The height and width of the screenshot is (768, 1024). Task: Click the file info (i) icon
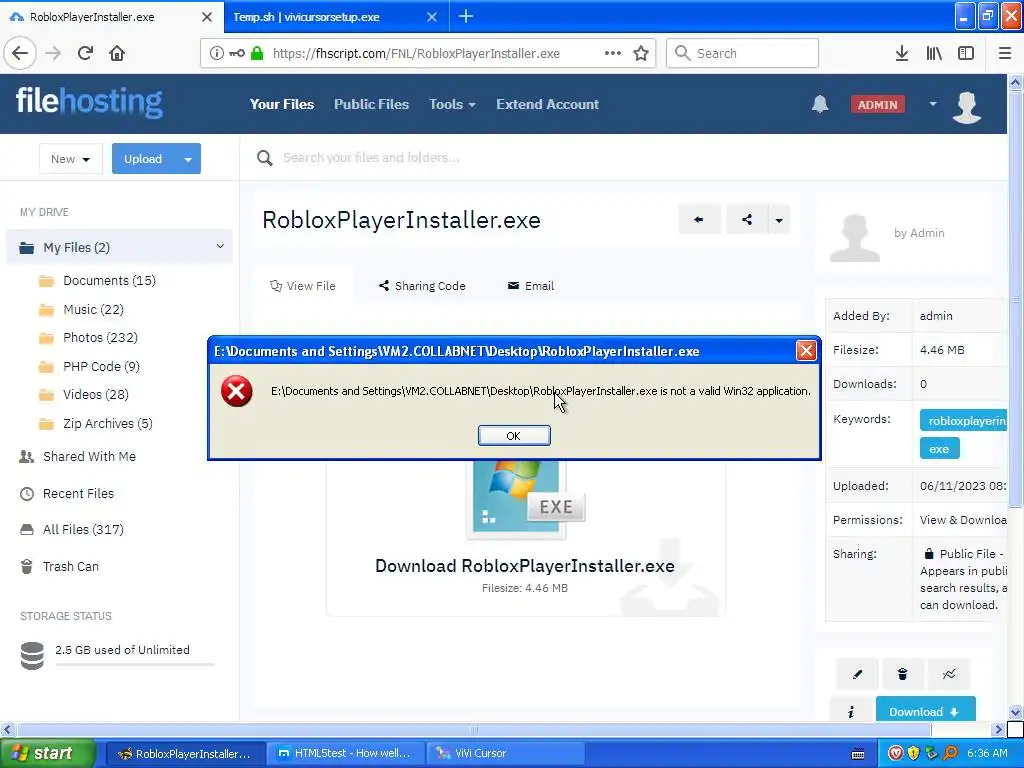click(x=851, y=711)
